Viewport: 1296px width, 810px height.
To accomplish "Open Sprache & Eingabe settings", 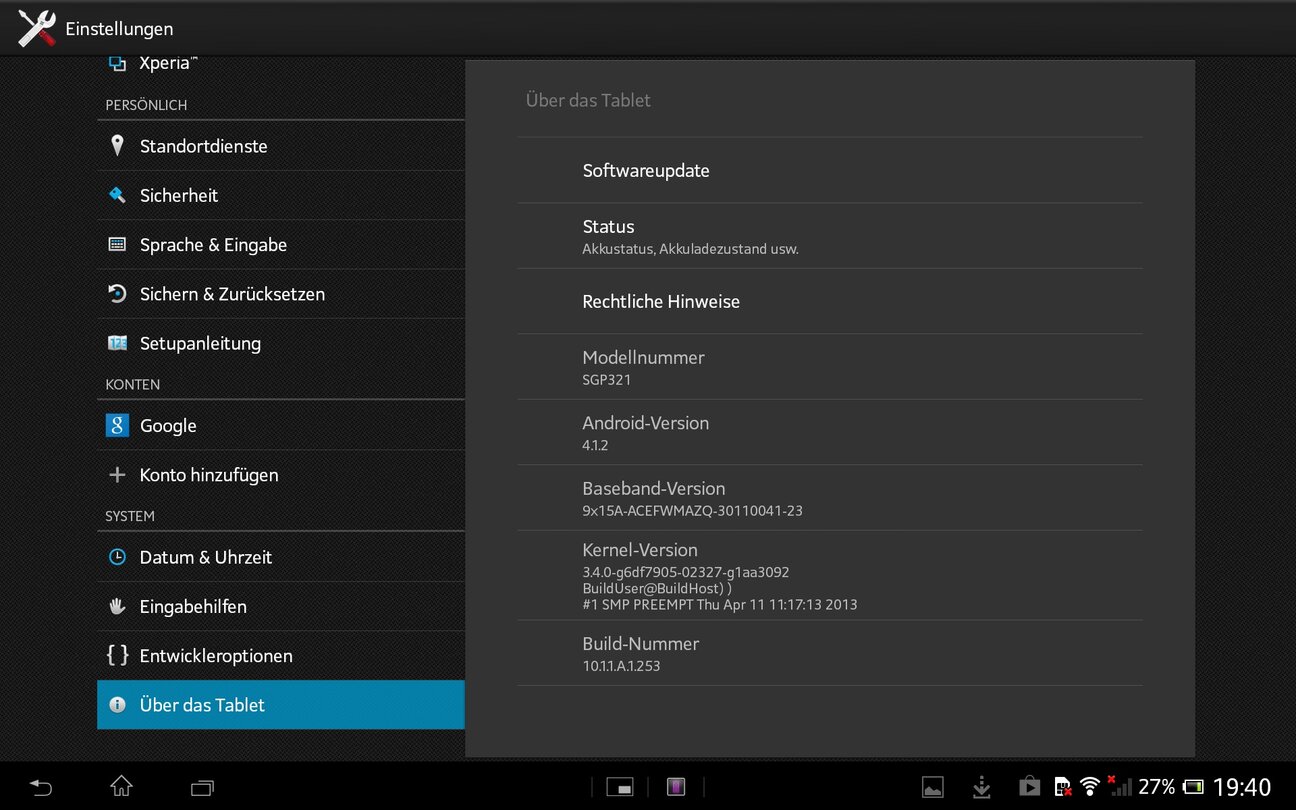I will click(213, 245).
